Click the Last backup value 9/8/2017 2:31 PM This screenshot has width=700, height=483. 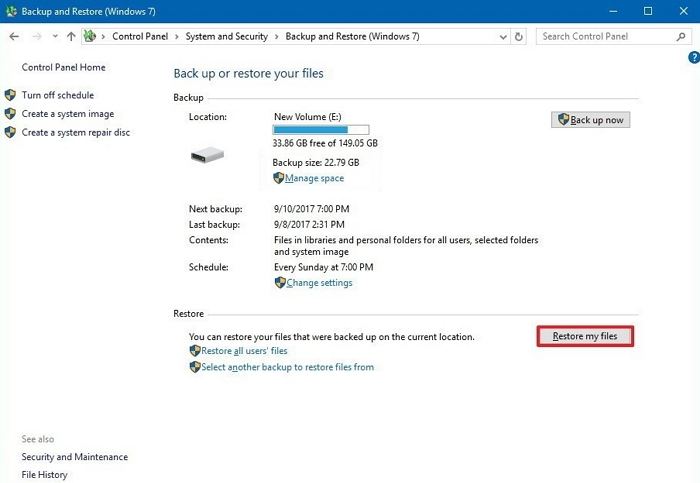point(309,225)
